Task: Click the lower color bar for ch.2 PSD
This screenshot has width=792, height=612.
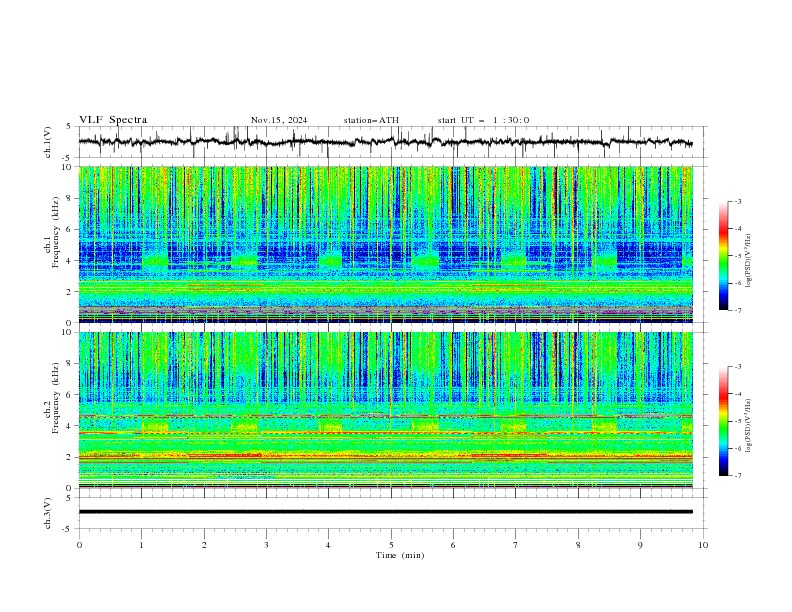Action: pos(724,421)
